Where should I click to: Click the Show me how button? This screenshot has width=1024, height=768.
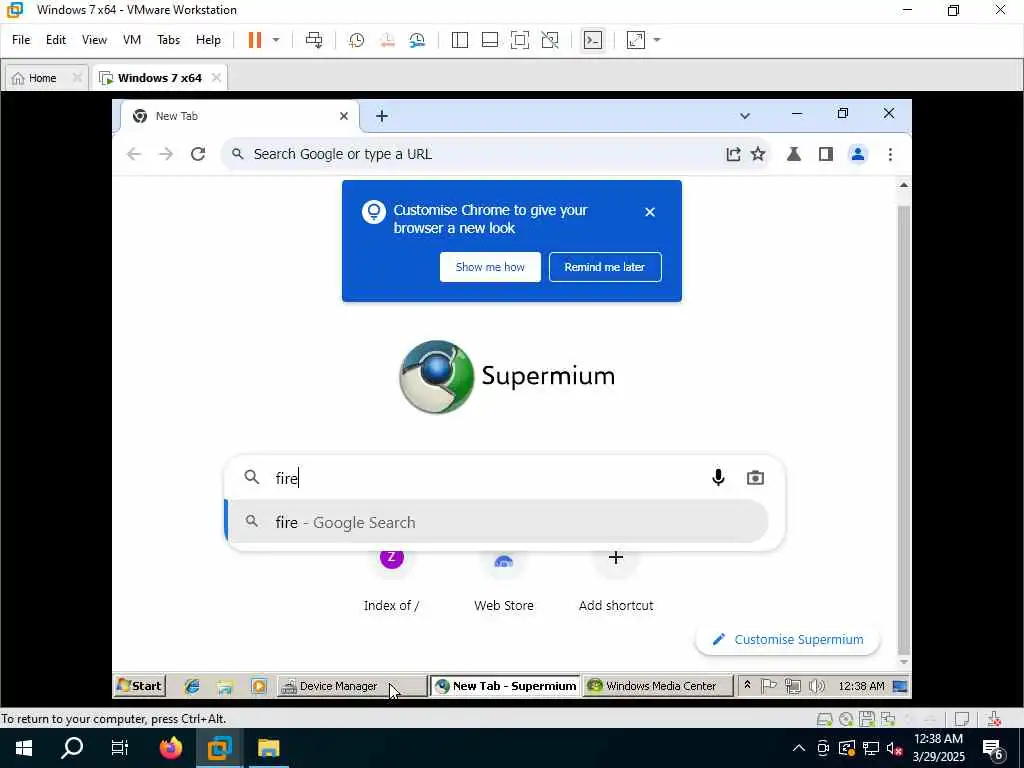(490, 267)
